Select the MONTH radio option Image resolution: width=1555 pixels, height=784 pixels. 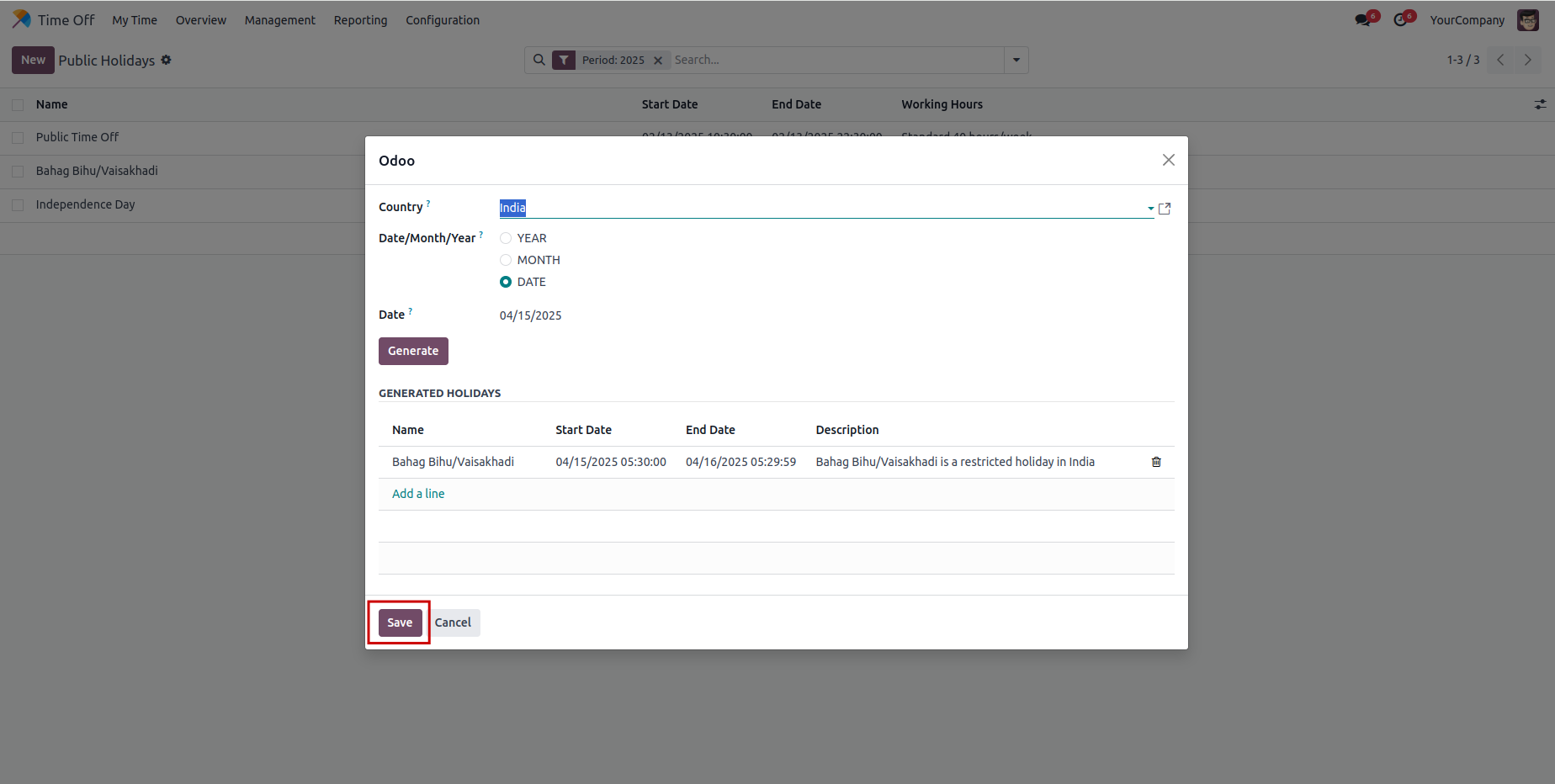[506, 260]
